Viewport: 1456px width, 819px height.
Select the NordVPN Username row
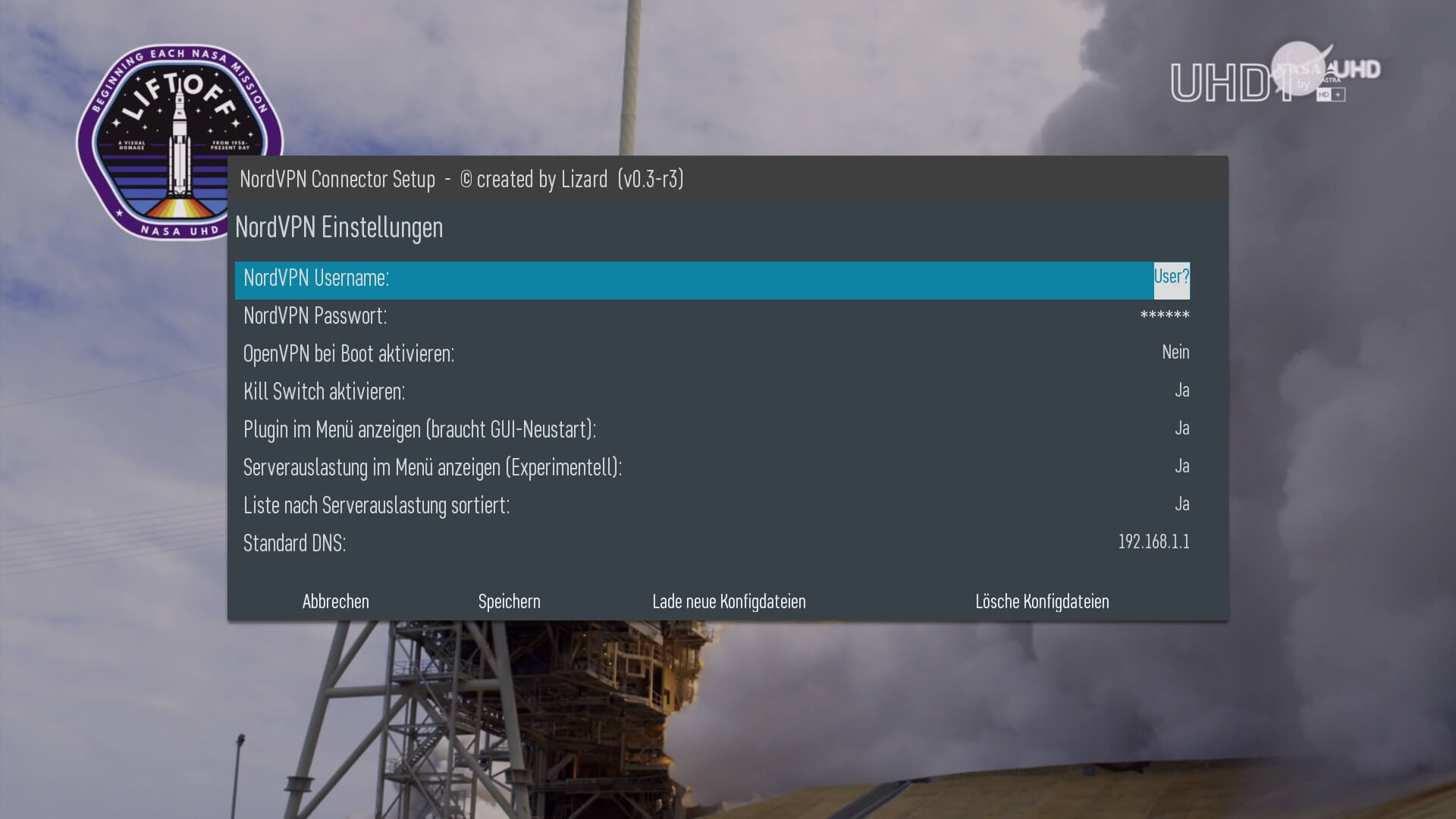tap(712, 280)
